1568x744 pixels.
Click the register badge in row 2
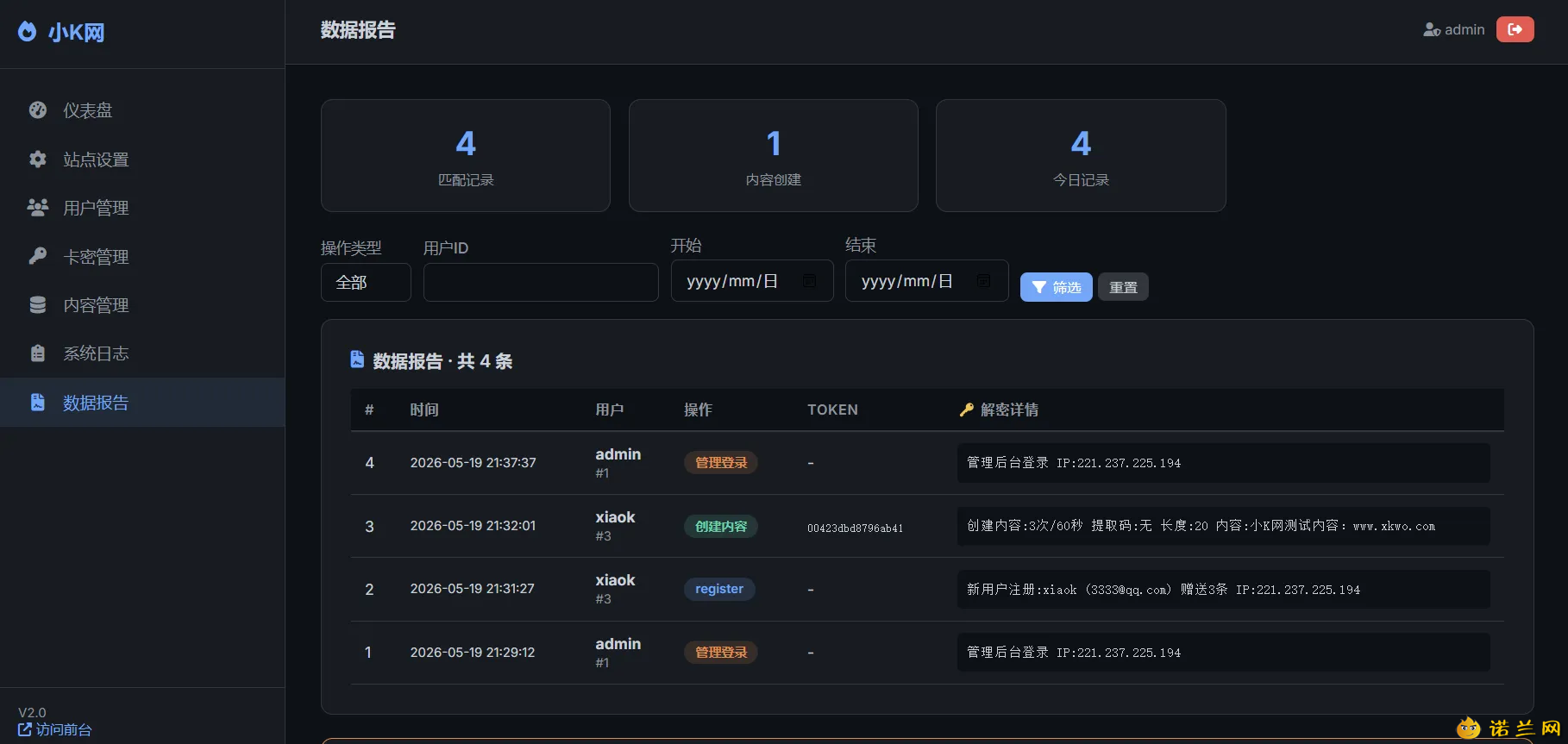point(719,589)
